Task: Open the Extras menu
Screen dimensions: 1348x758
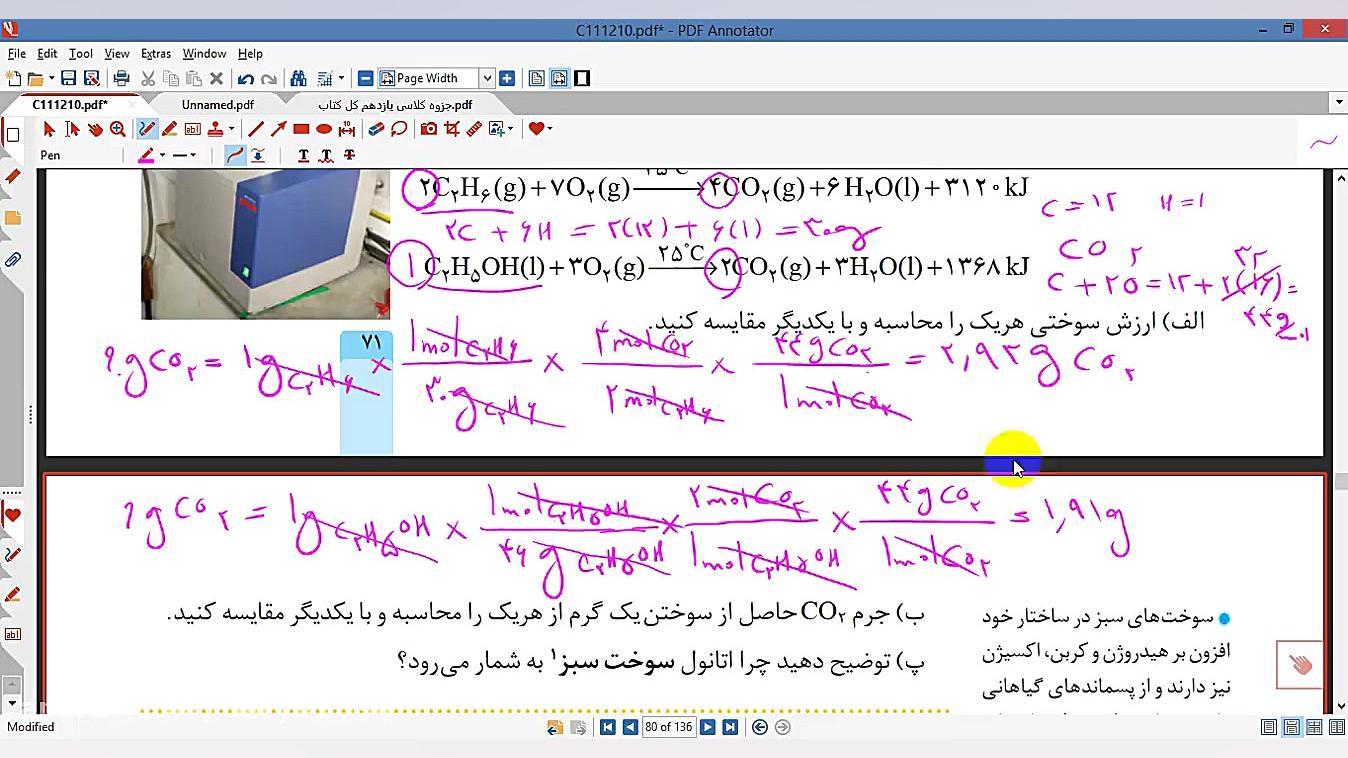Action: 155,54
